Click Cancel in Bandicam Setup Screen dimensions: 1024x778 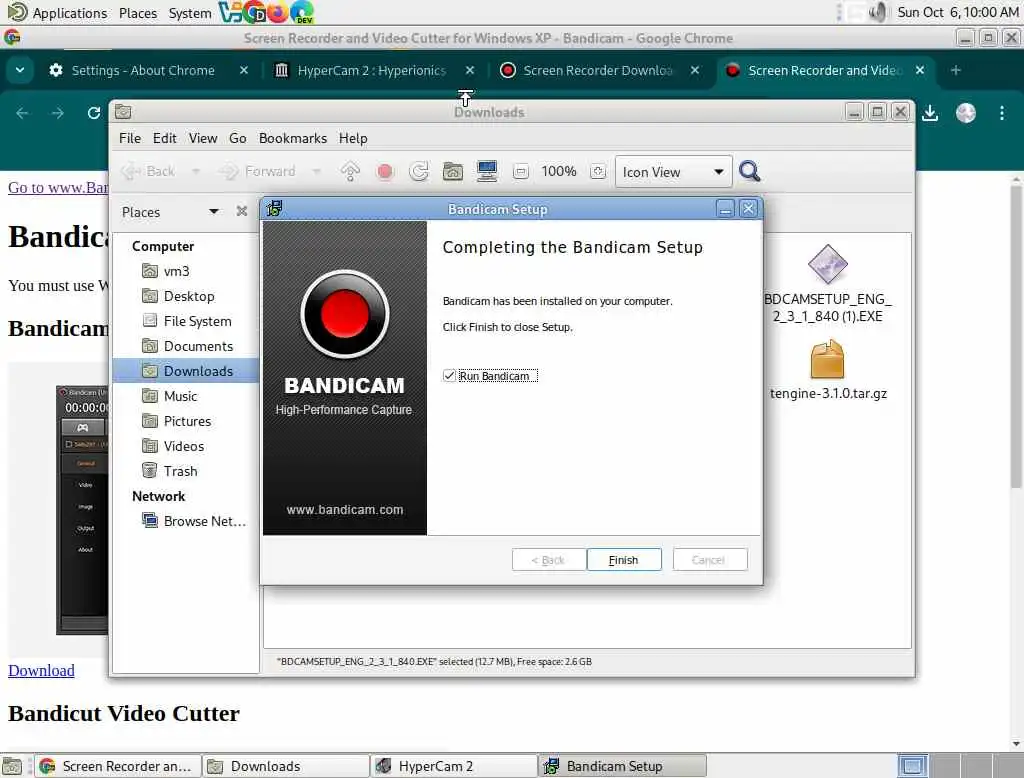(709, 560)
